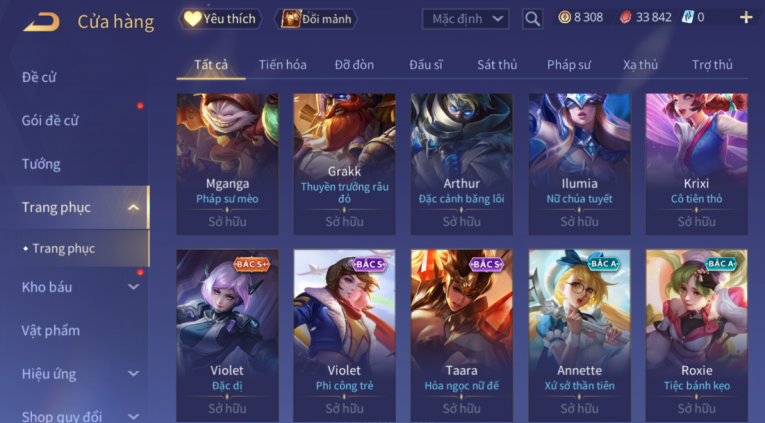Go to Gói đề cử section
Image resolution: width=765 pixels, height=423 pixels.
pyautogui.click(x=50, y=121)
